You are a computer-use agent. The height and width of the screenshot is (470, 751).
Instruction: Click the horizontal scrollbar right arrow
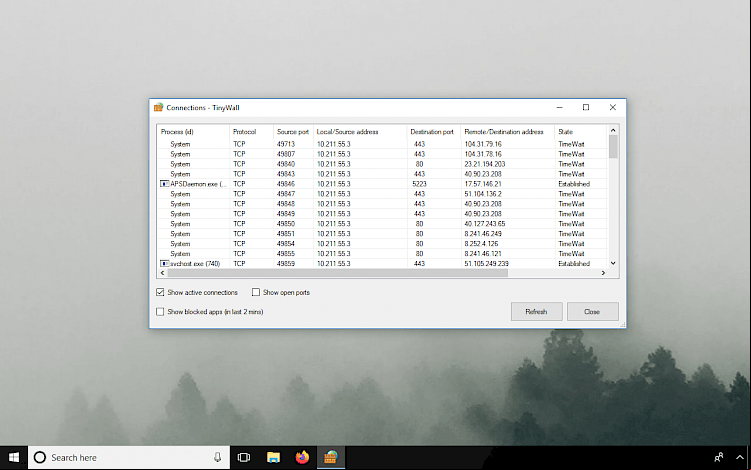[603, 273]
